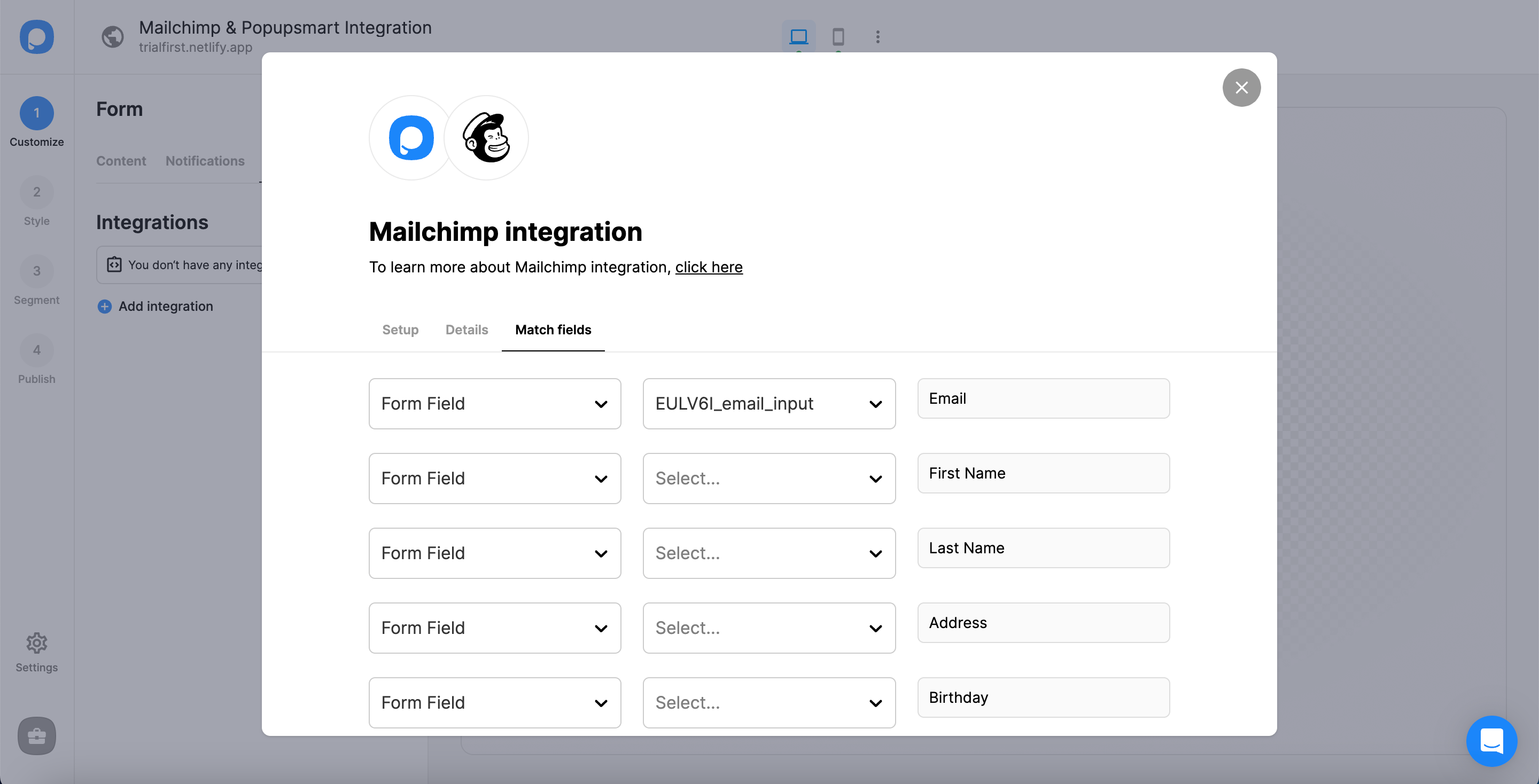
Task: Click the desktop view toggle icon
Action: (799, 36)
